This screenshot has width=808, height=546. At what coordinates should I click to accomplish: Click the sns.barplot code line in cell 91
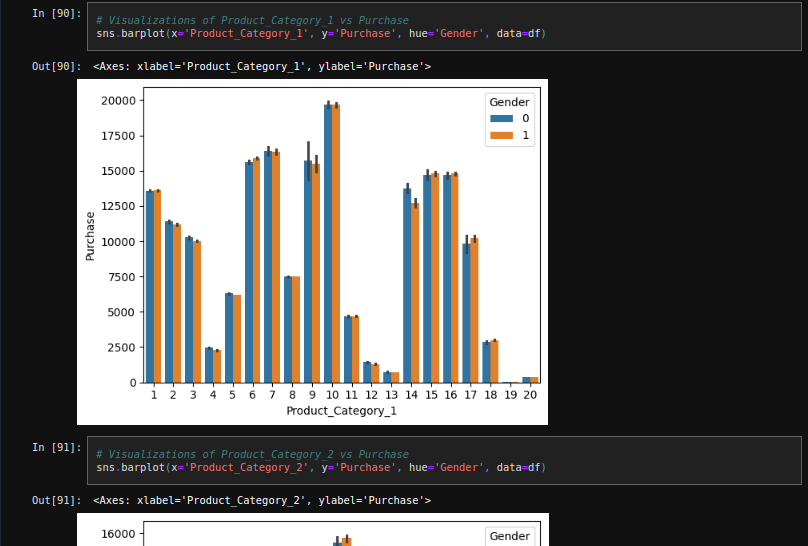[x=321, y=467]
